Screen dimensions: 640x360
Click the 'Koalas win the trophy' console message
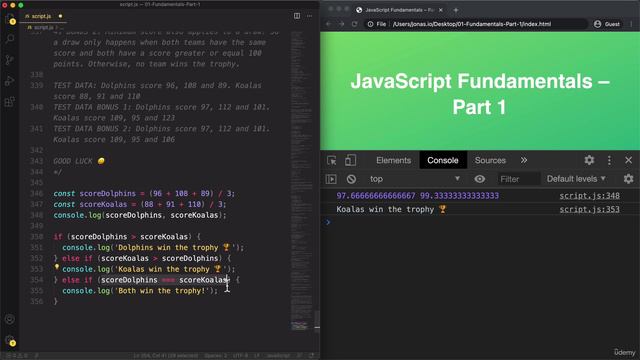pyautogui.click(x=391, y=209)
